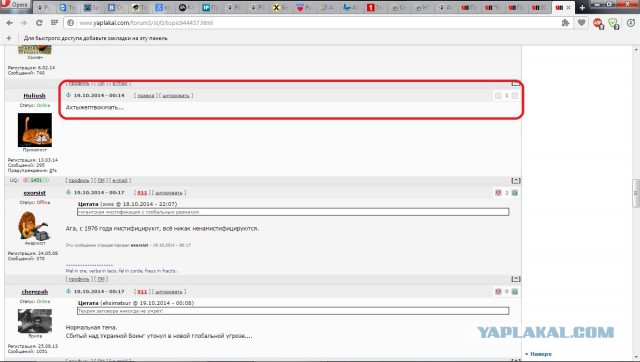This screenshot has width=640, height=362.
Task: Click the text 'Ахтыжептвоюмать...'
Action: pos(95,107)
